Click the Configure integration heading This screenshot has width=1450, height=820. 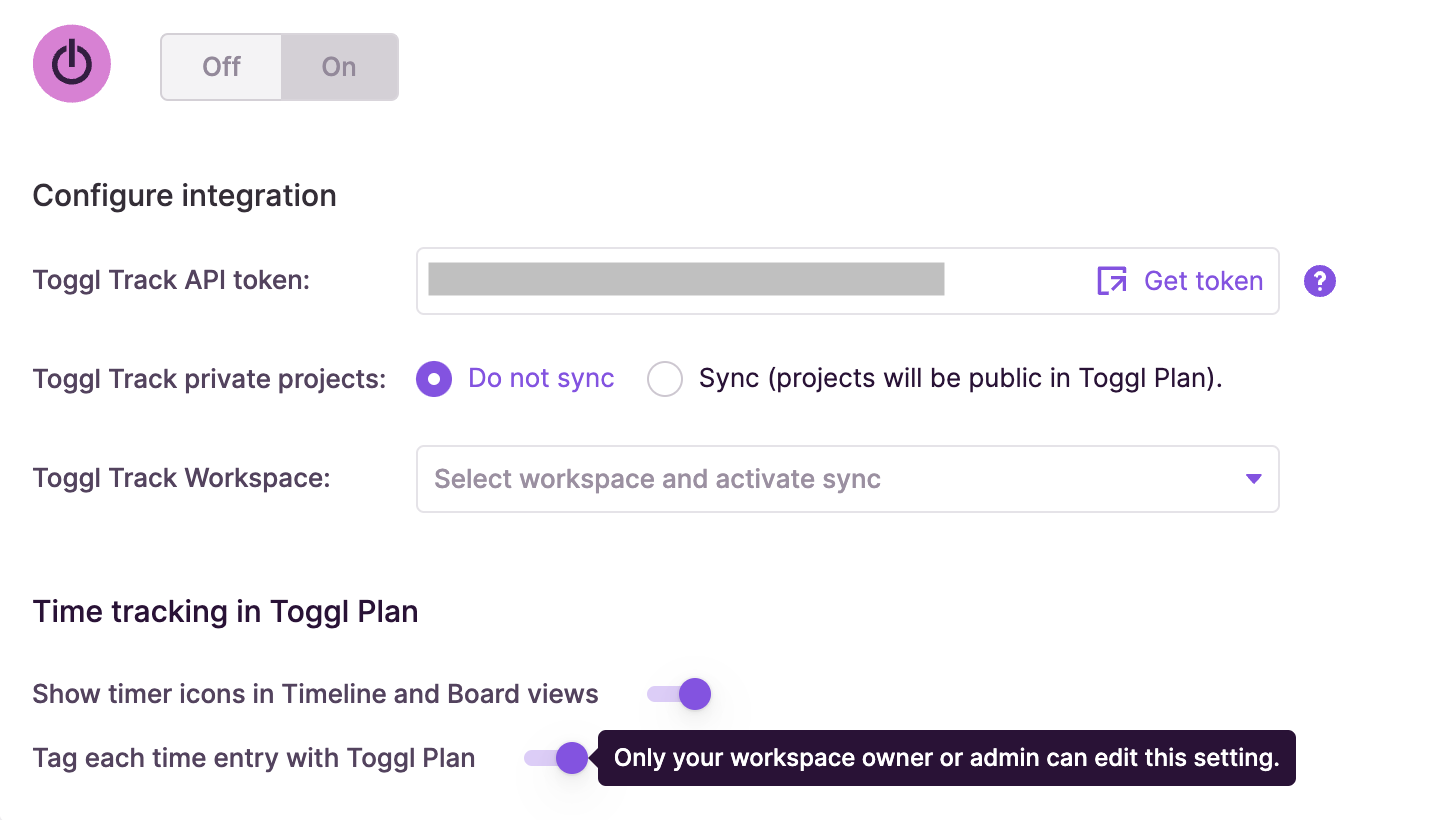click(x=185, y=196)
